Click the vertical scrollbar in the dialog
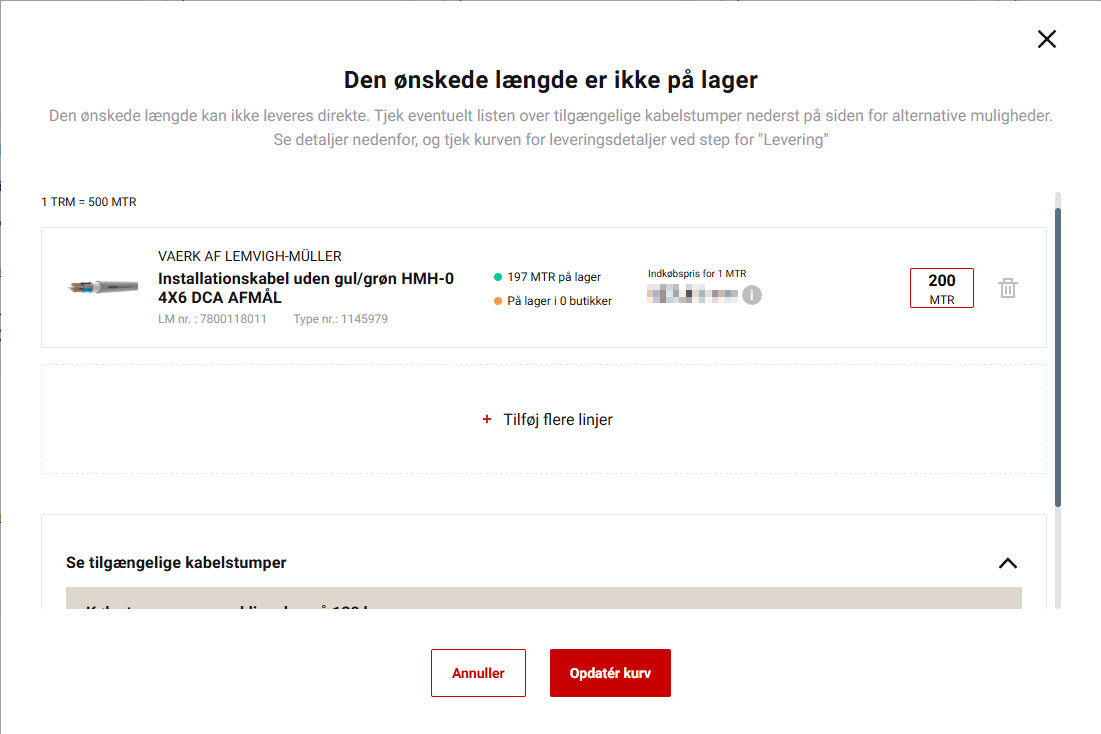This screenshot has height=734, width=1101. [x=1058, y=350]
